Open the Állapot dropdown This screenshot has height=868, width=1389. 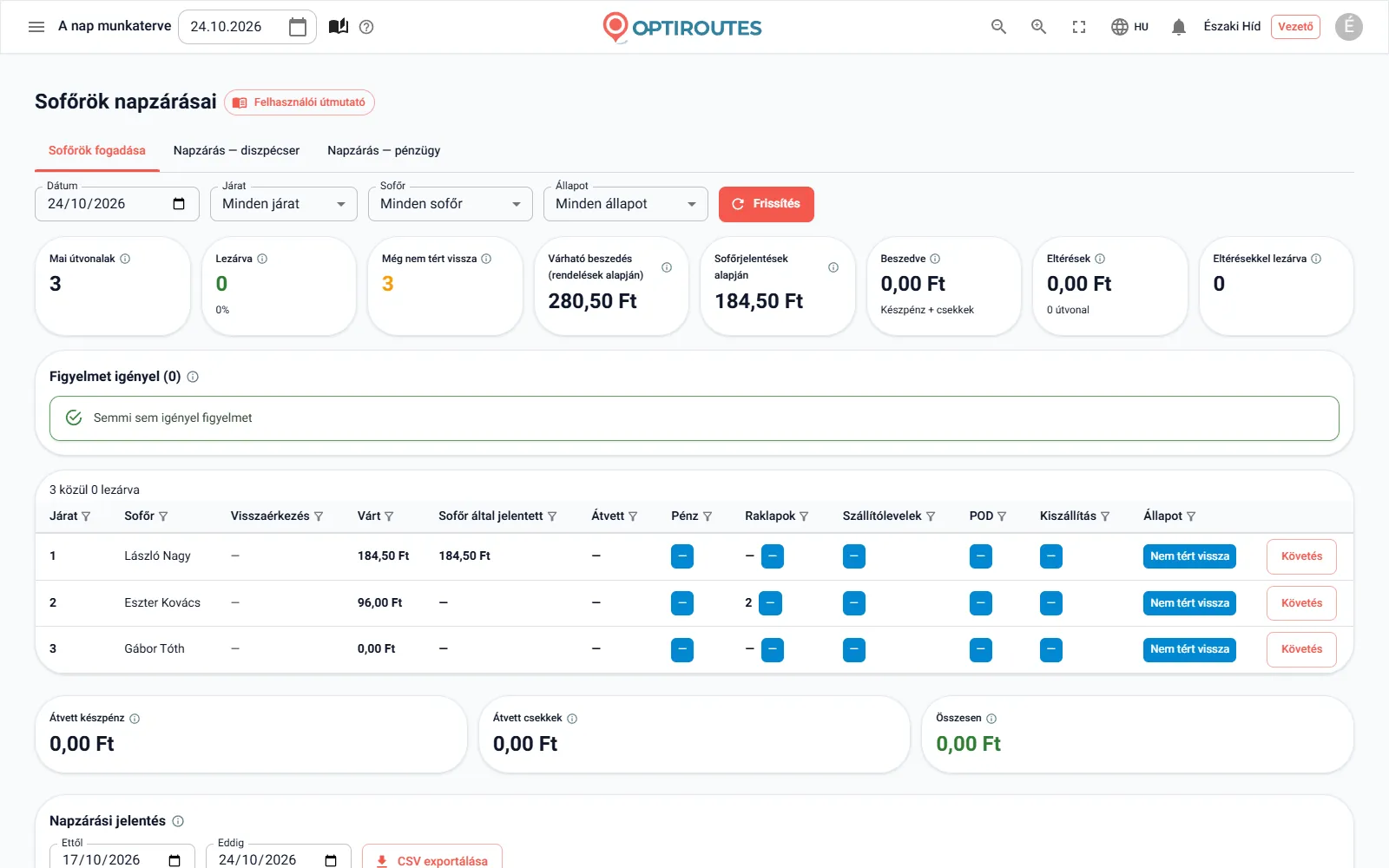[x=626, y=204]
